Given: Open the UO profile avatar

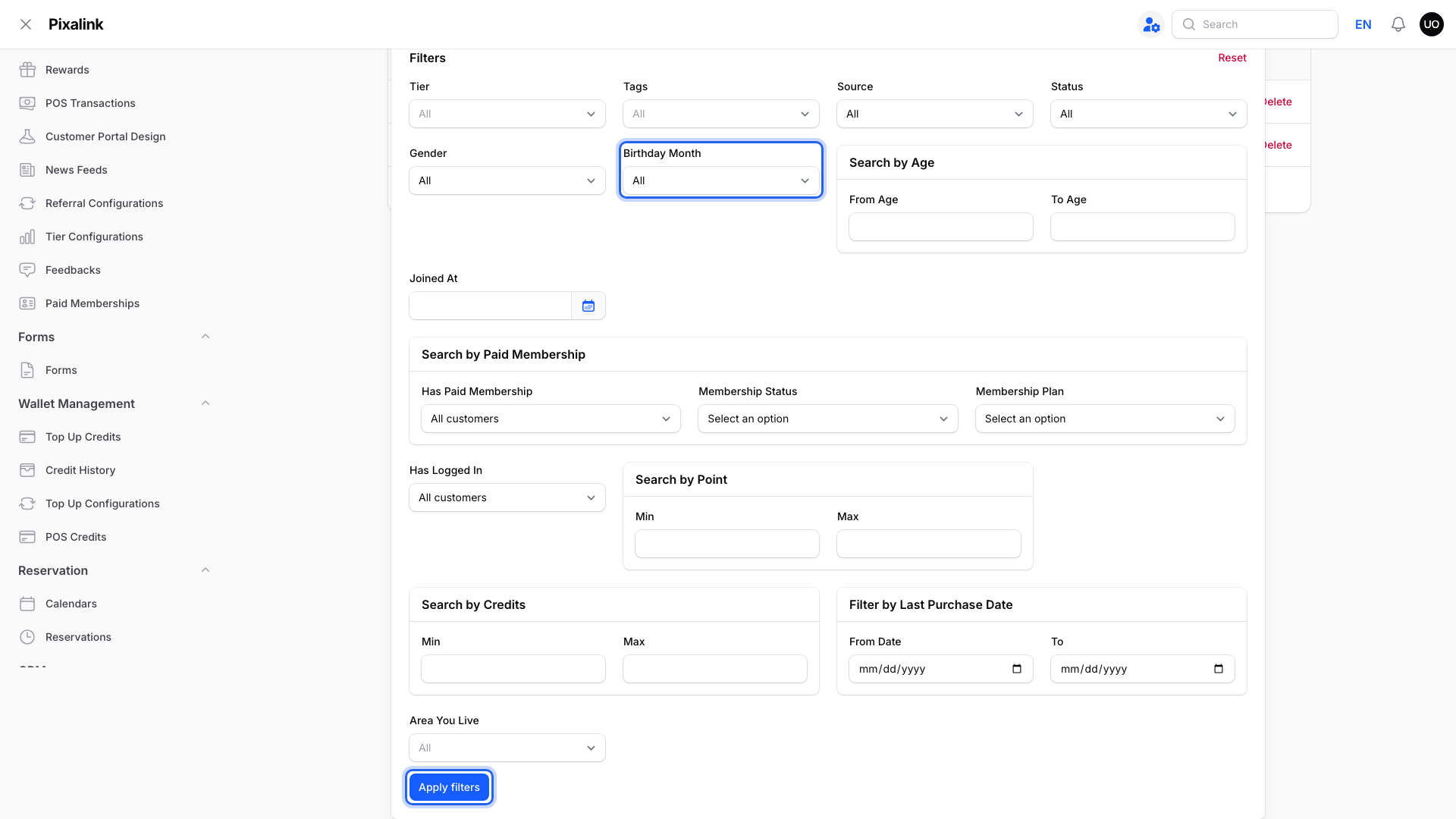Looking at the screenshot, I should (1432, 24).
